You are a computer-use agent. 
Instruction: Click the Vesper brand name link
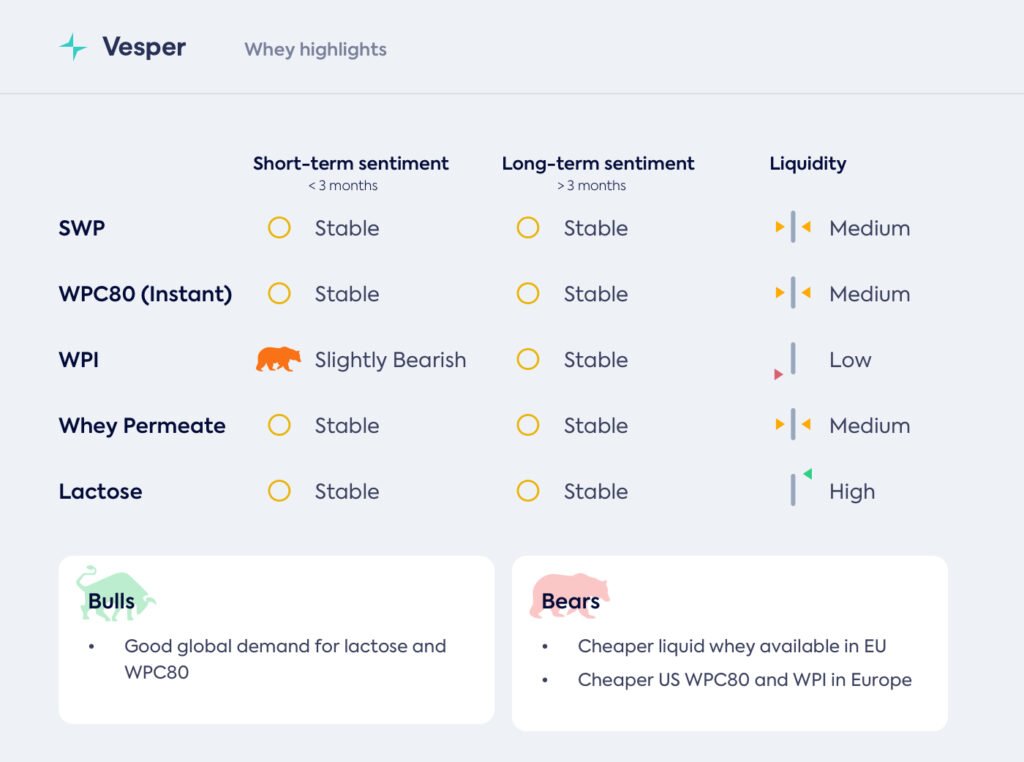[x=144, y=47]
